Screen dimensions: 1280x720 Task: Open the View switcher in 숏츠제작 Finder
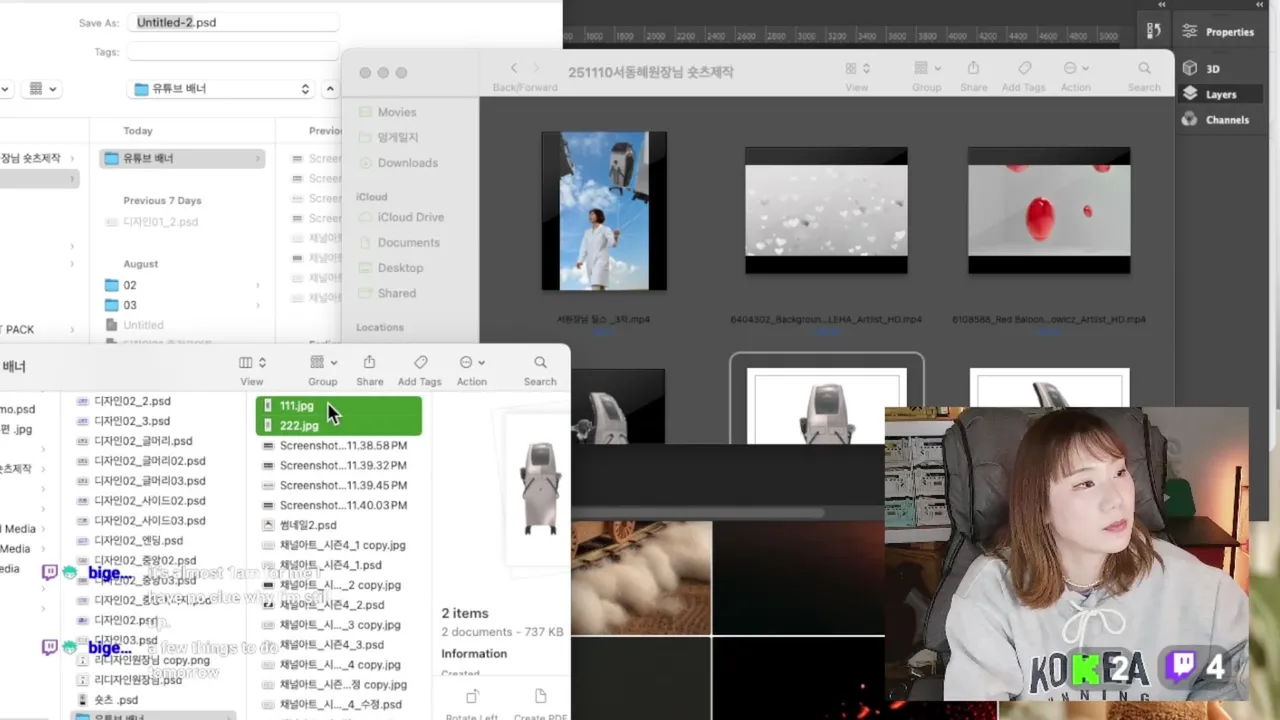pyautogui.click(x=857, y=69)
